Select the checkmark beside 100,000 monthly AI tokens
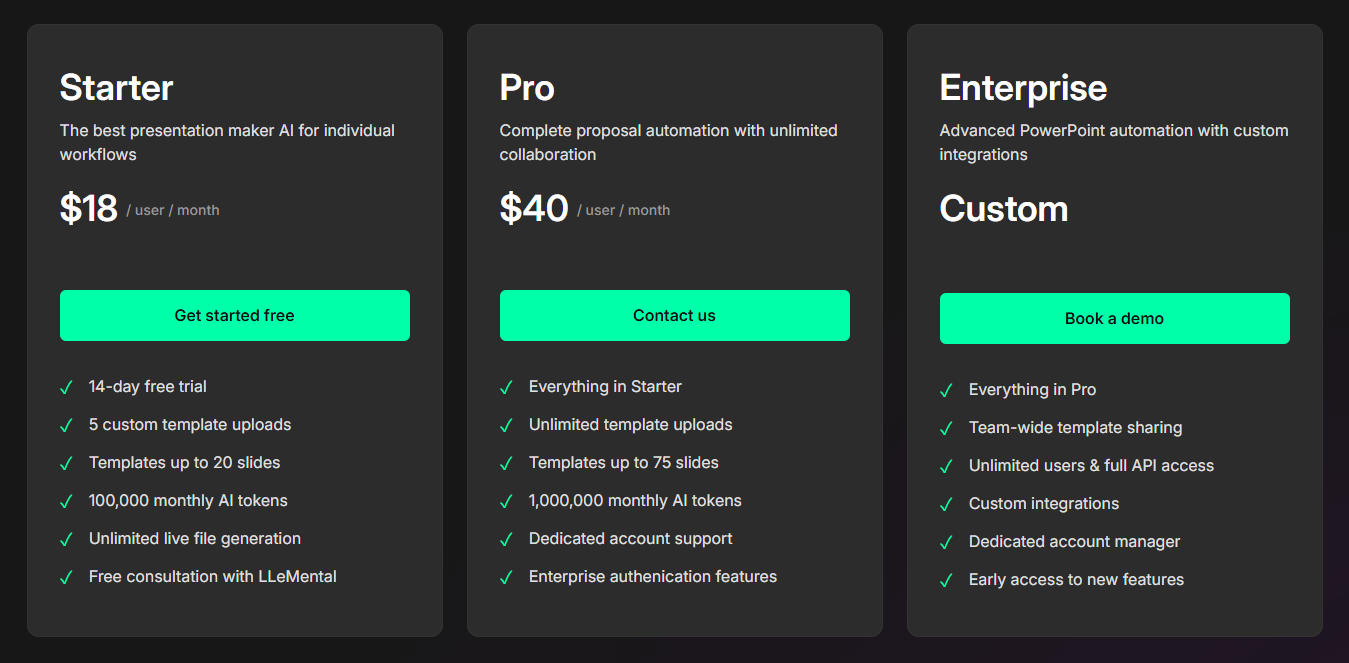Image resolution: width=1349 pixels, height=663 pixels. tap(66, 500)
